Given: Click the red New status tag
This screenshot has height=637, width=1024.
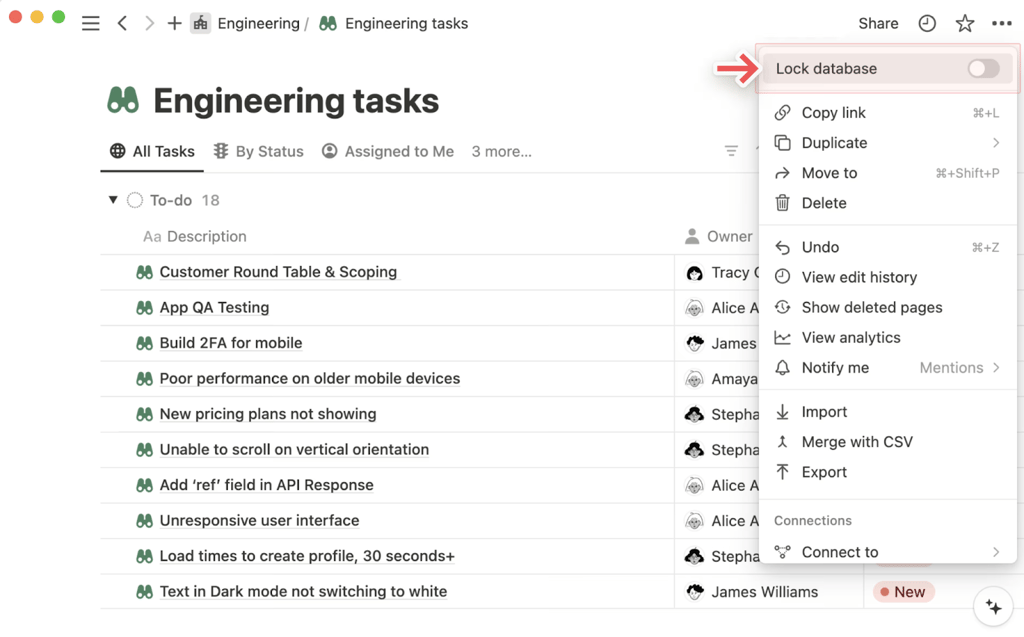Looking at the screenshot, I should point(903,591).
